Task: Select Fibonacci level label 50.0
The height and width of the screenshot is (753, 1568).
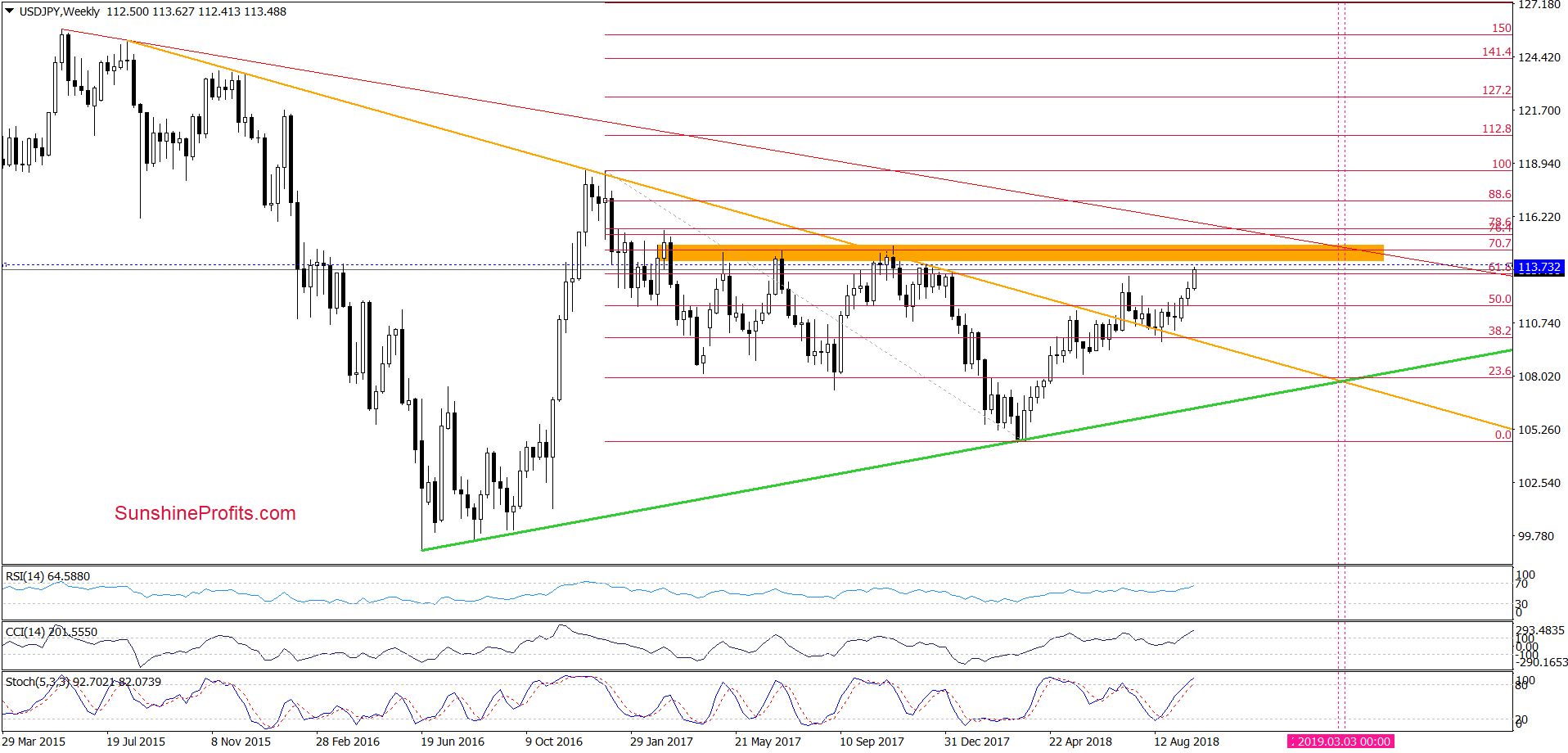Action: [1500, 299]
